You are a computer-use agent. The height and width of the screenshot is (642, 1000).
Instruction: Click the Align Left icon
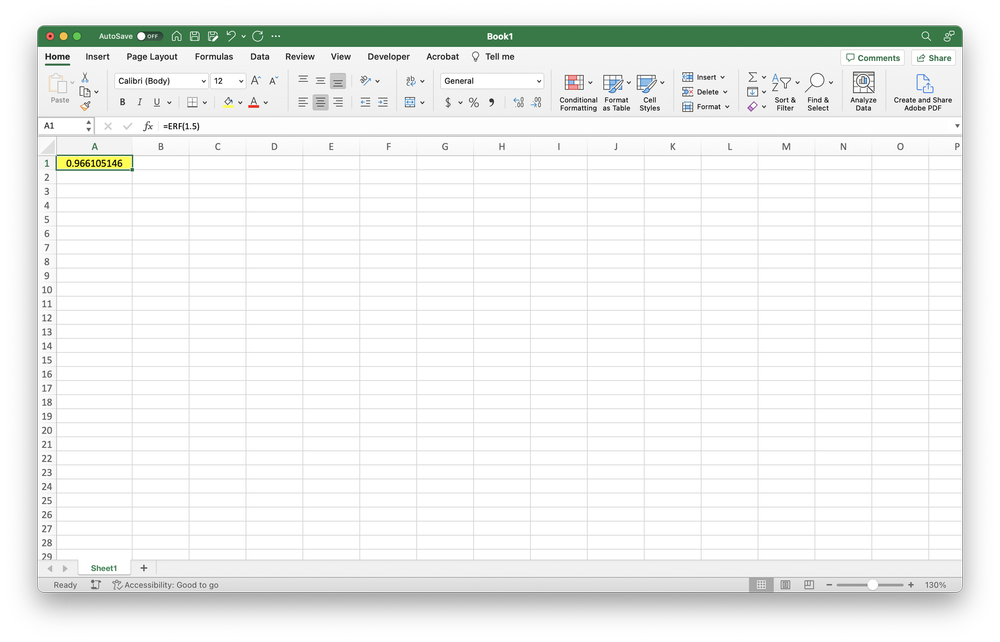pos(303,102)
